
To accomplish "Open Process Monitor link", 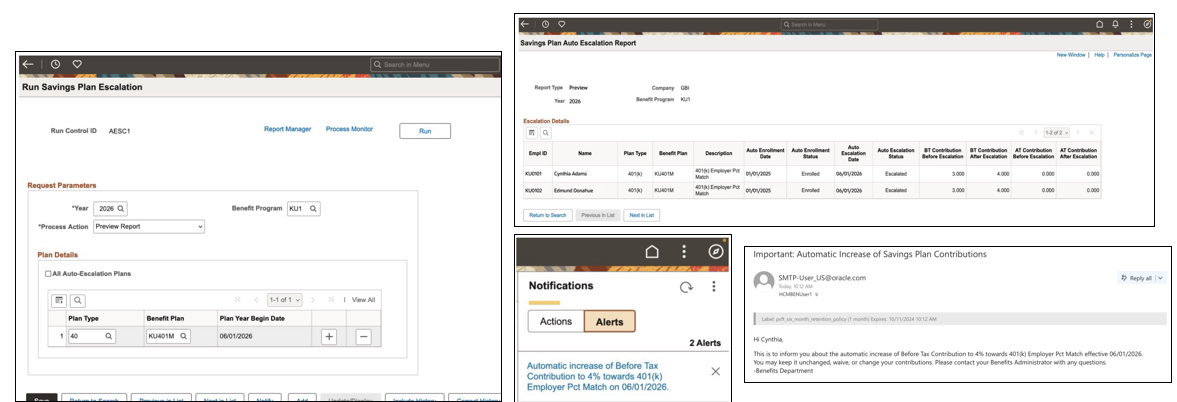I will 349,129.
